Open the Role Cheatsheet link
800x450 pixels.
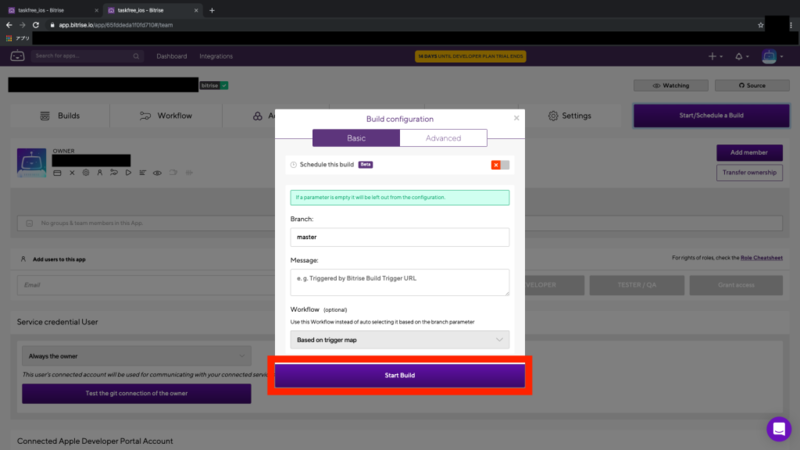pos(761,258)
